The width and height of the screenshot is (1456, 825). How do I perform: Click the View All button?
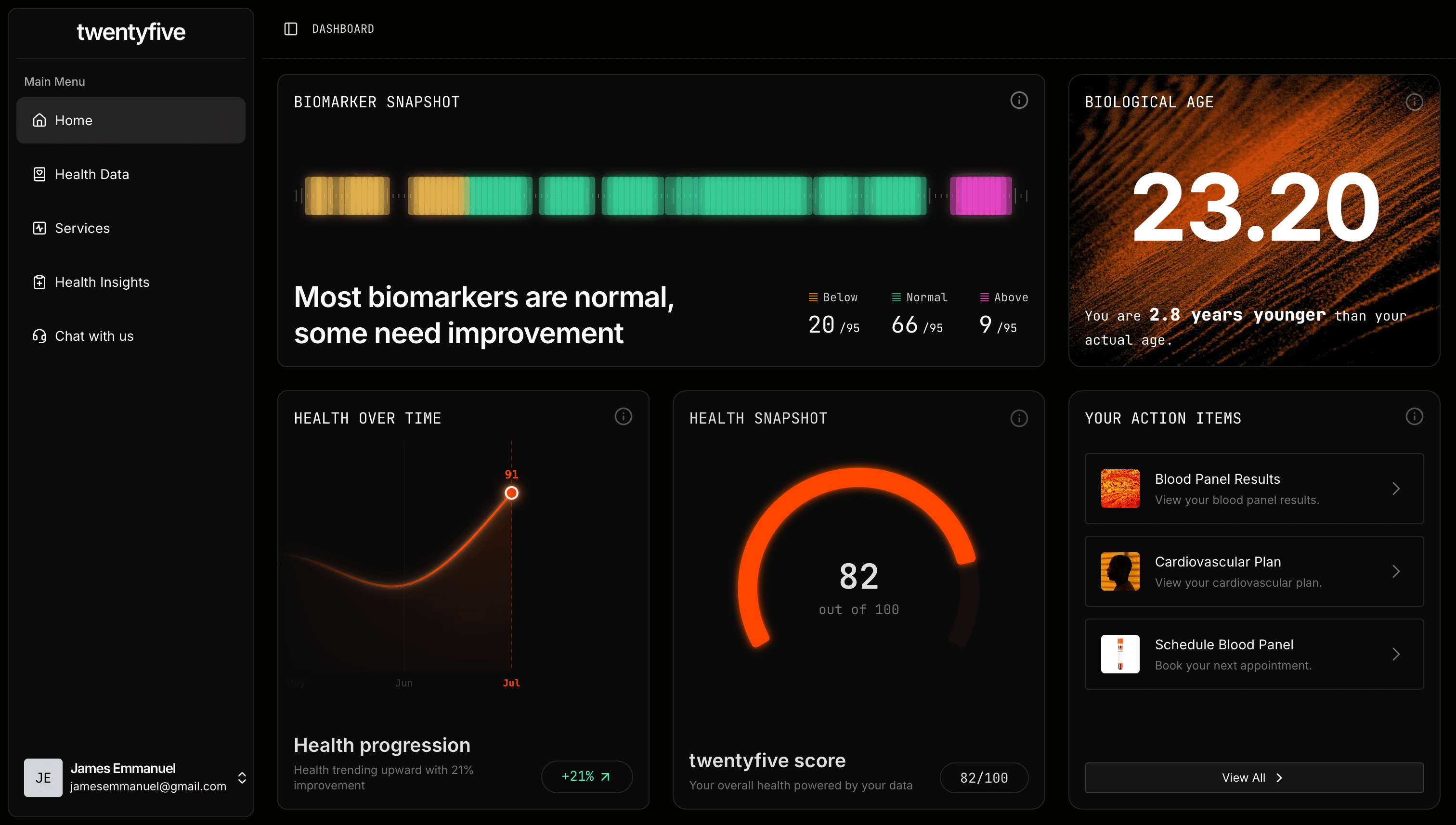pyautogui.click(x=1253, y=777)
